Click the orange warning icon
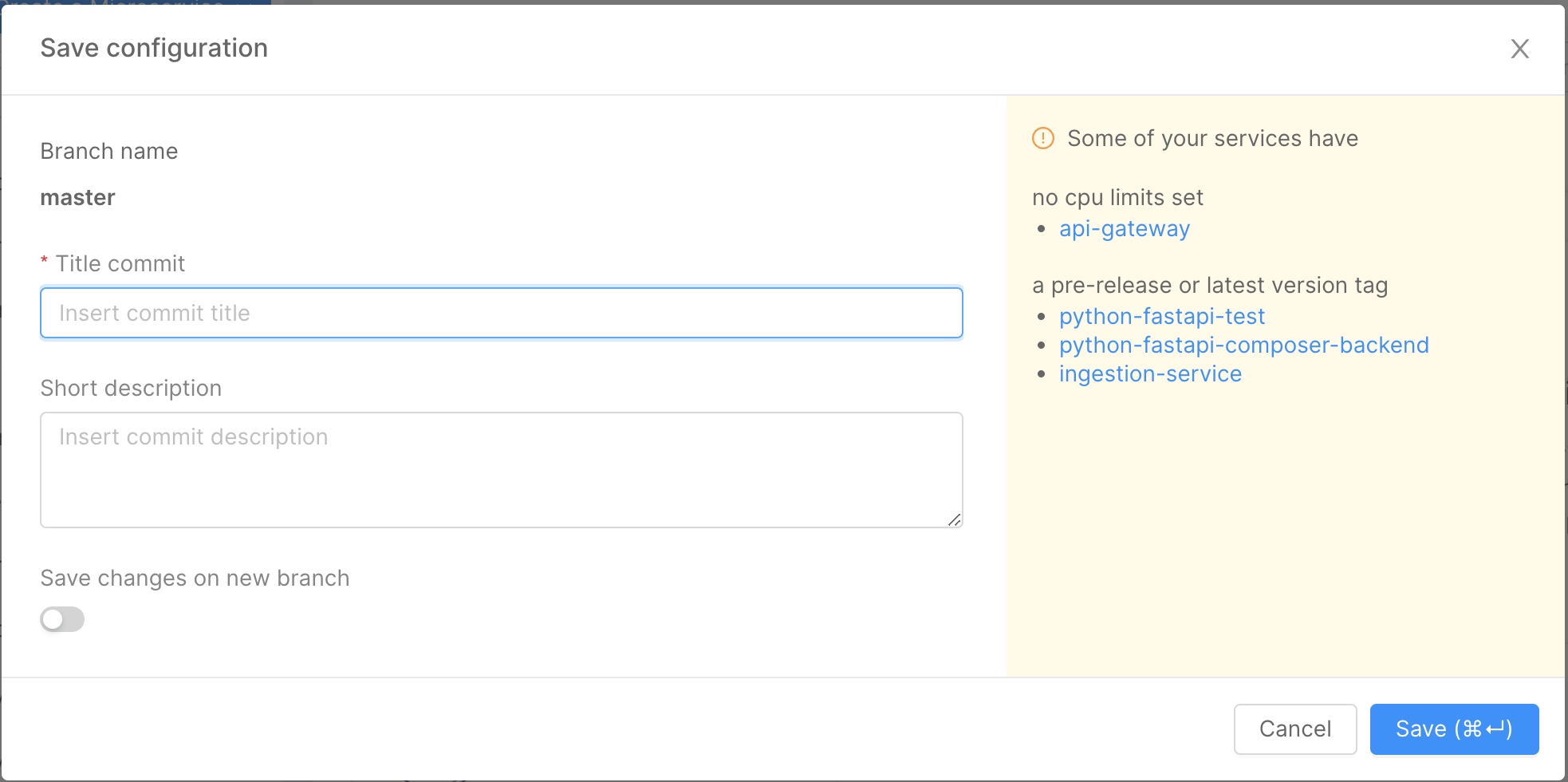 1042,137
